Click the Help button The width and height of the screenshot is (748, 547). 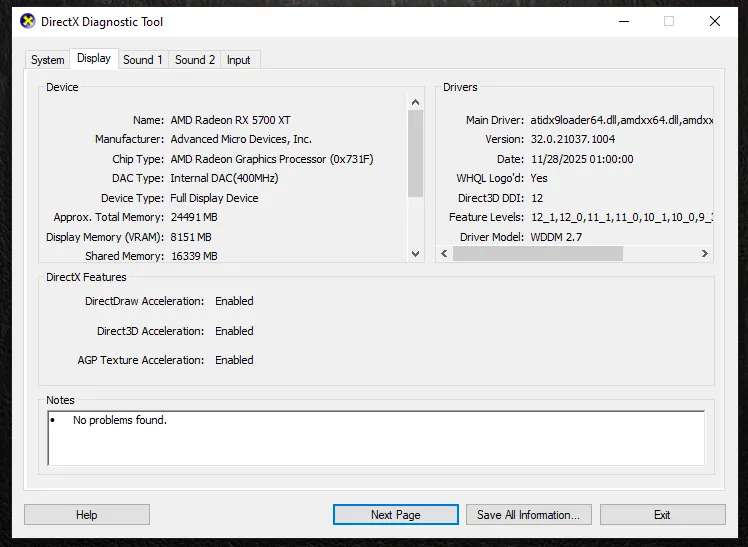tap(87, 515)
